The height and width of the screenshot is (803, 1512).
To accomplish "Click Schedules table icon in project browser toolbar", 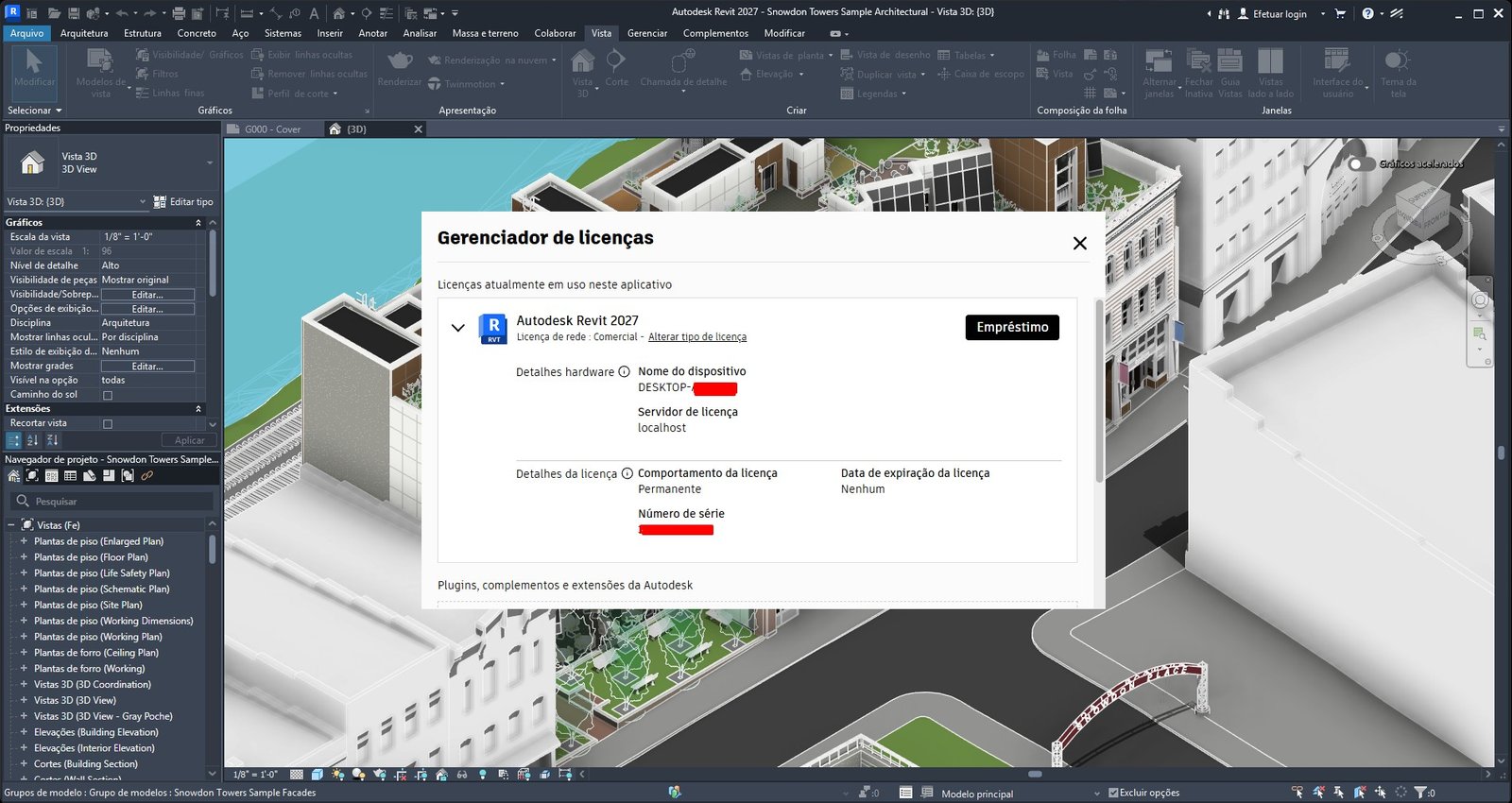I will 70,475.
